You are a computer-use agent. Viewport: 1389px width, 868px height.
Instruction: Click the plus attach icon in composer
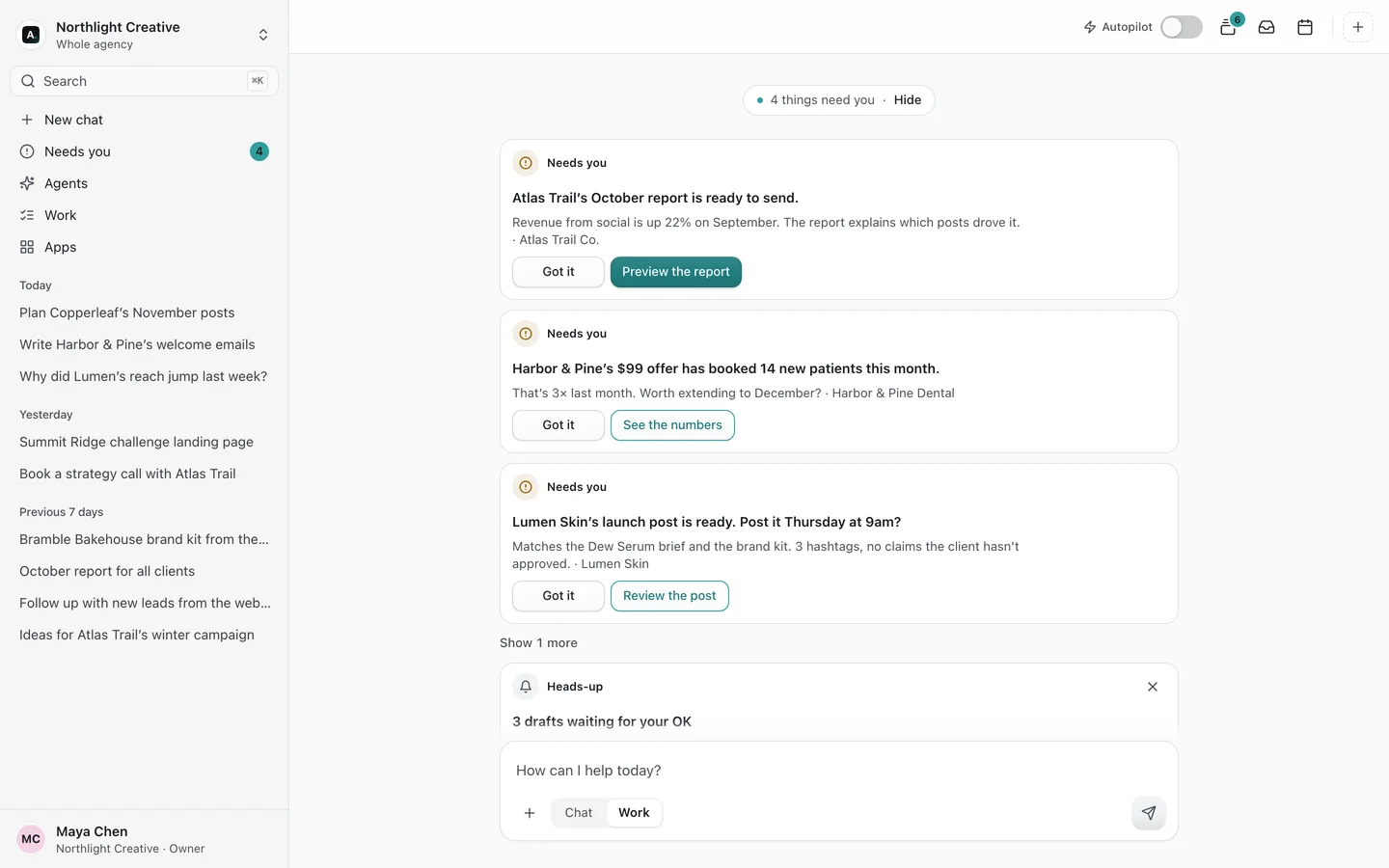530,813
